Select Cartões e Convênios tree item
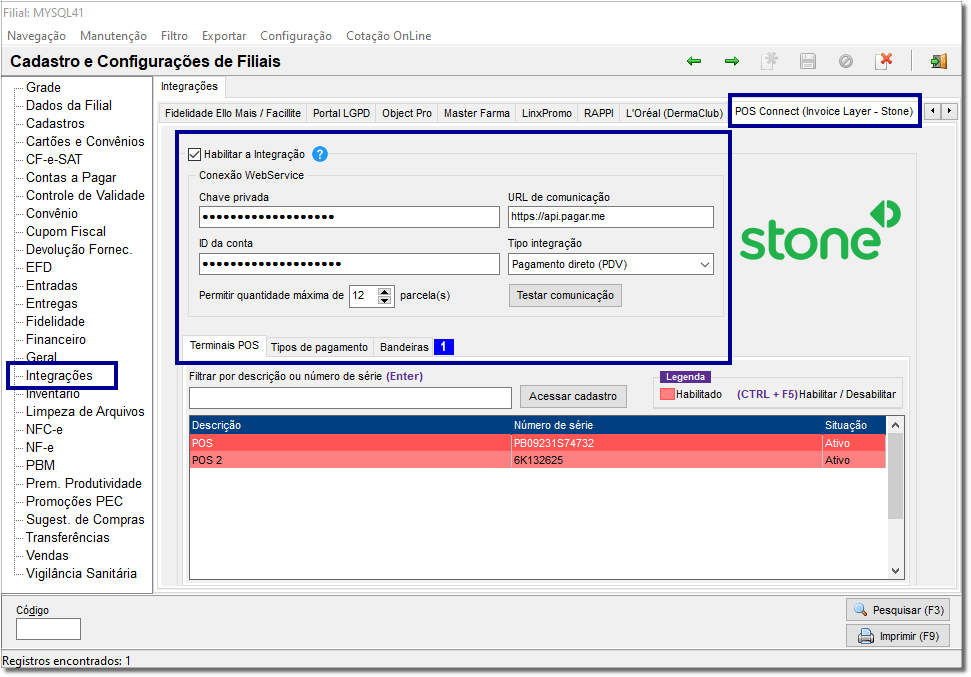The height and width of the screenshot is (677, 971). pyautogui.click(x=85, y=141)
